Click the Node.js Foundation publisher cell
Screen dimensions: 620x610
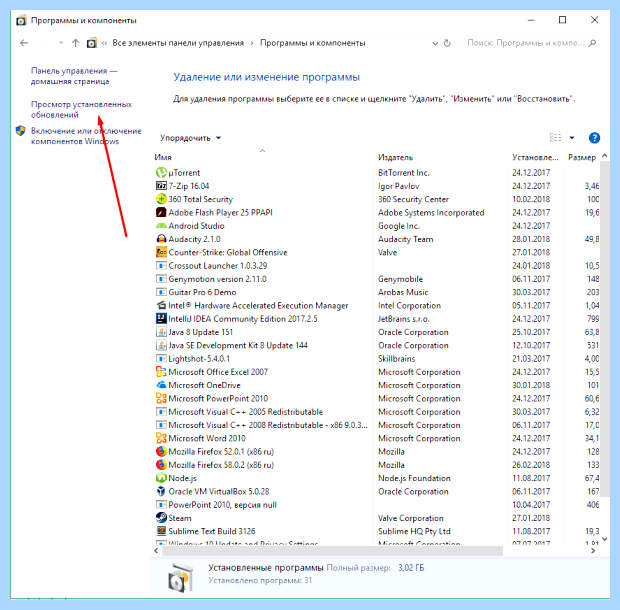(414, 478)
